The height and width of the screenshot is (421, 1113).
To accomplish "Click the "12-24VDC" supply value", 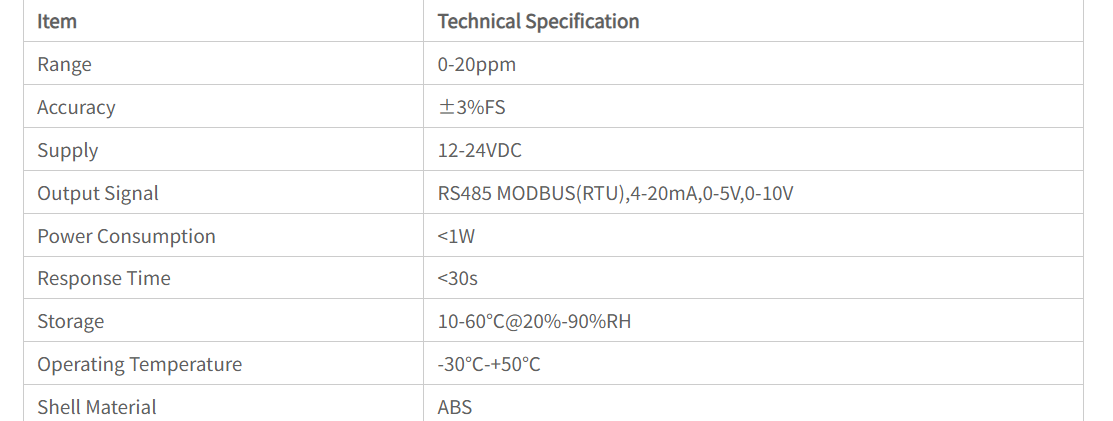I will (479, 150).
